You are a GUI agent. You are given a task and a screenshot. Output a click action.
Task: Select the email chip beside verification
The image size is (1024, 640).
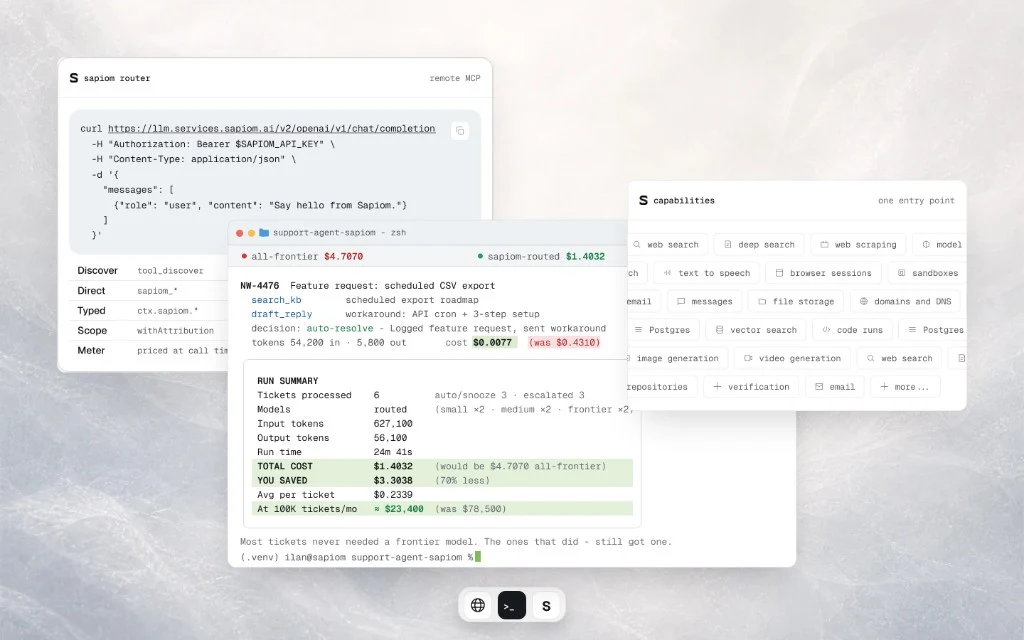tap(834, 387)
